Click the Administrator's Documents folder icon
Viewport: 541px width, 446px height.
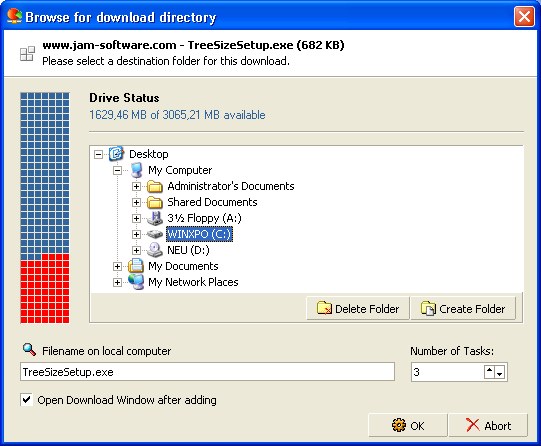(x=155, y=186)
